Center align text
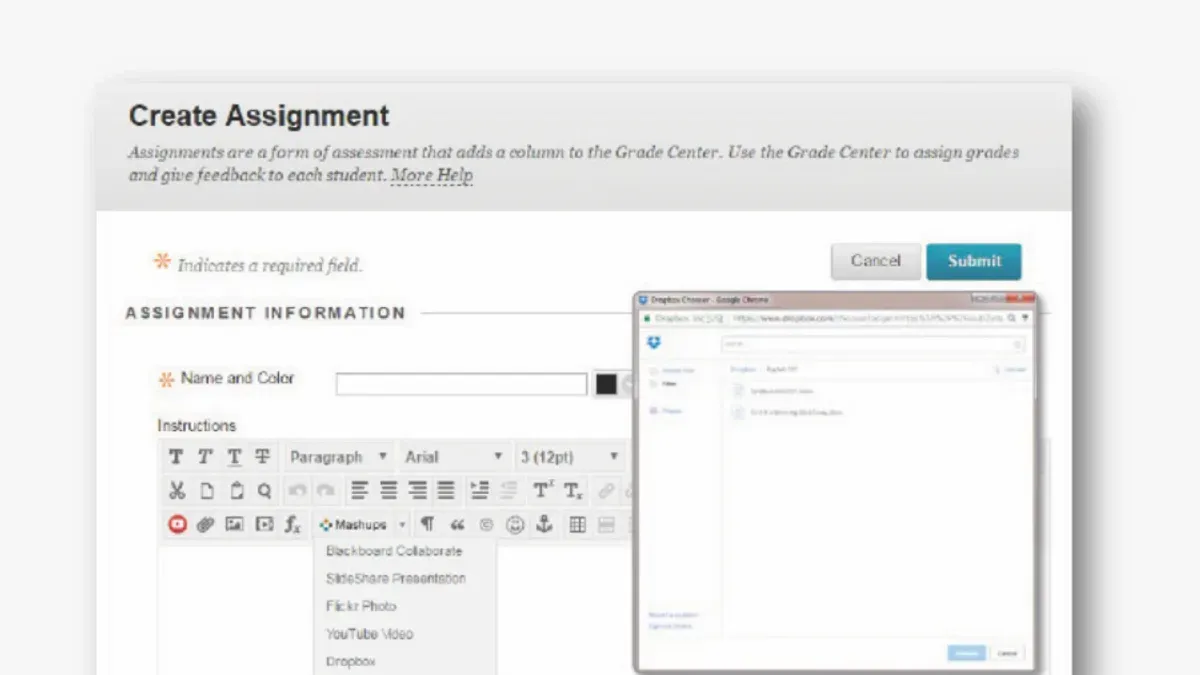 pos(388,491)
